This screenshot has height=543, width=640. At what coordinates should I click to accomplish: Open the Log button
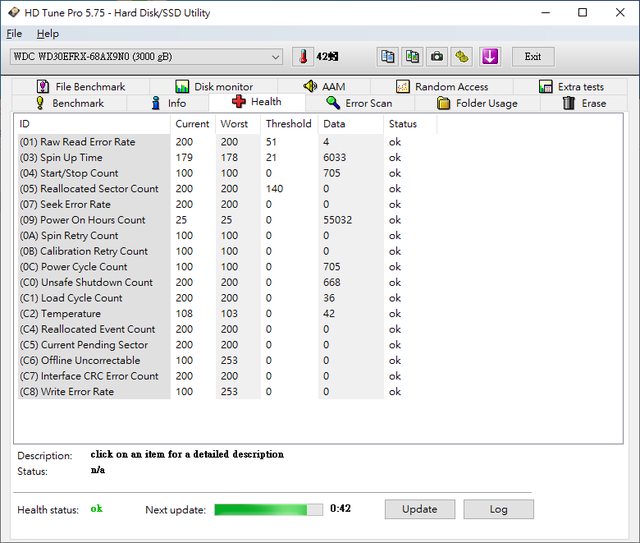click(498, 509)
